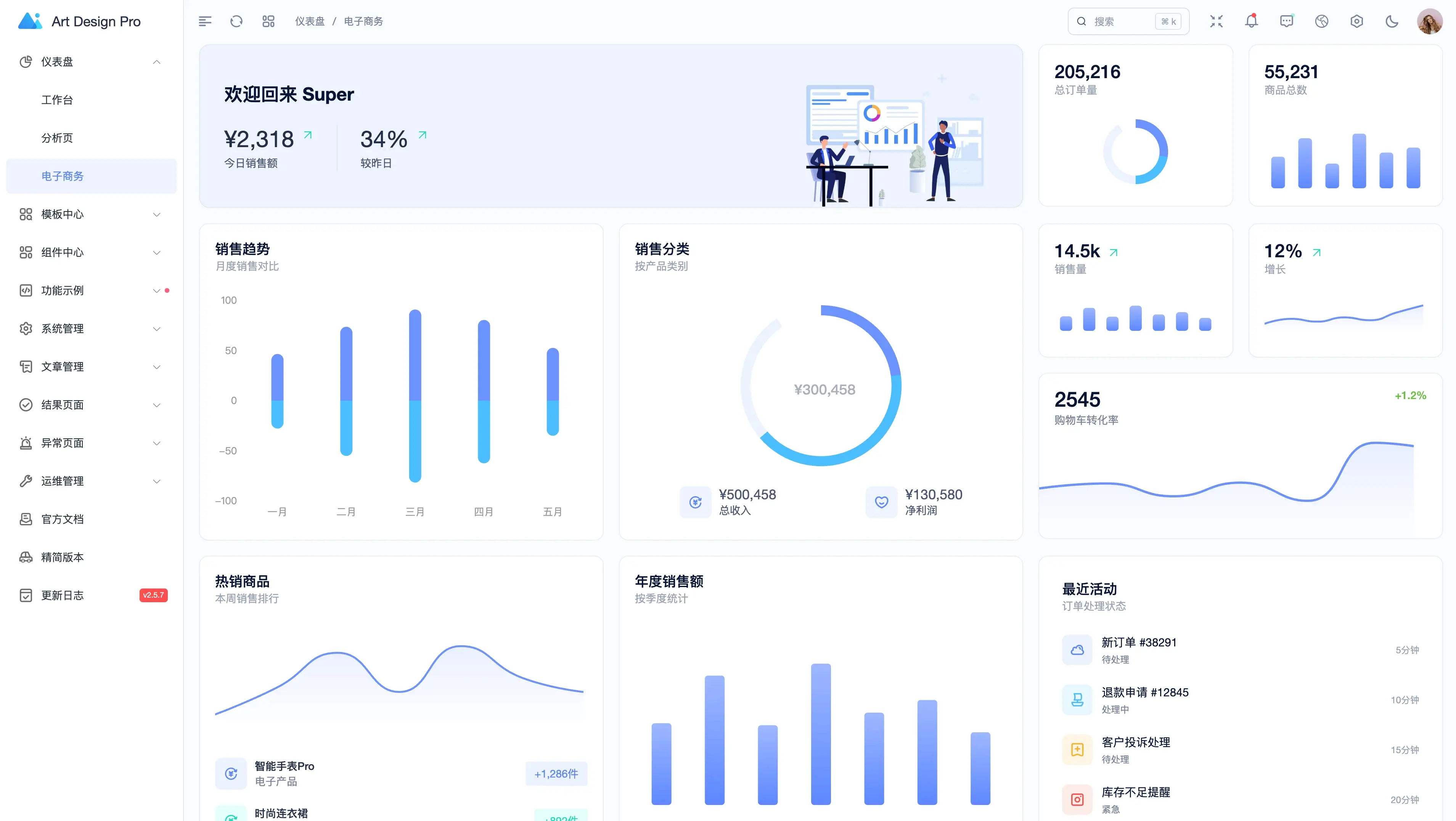Image resolution: width=1456 pixels, height=821 pixels.
Task: Expand the 模板中心 menu
Action: 90,214
